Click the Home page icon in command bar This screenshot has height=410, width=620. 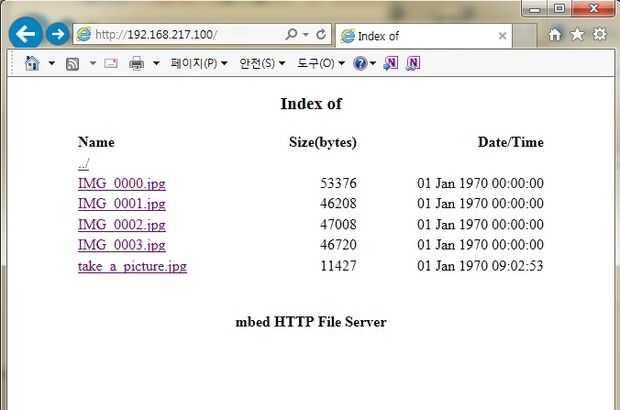(32, 63)
